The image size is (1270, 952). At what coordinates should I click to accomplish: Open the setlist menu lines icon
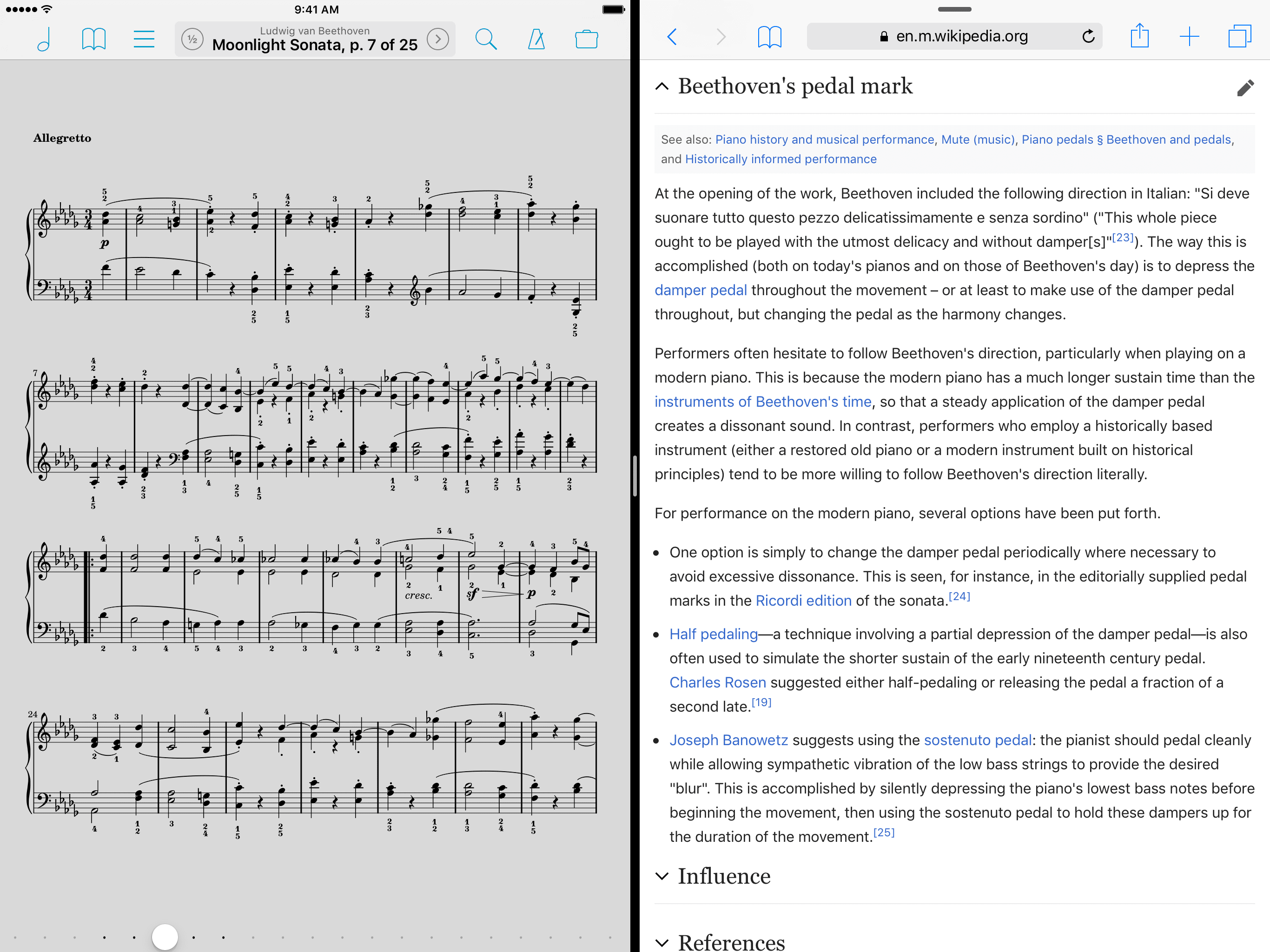click(144, 39)
